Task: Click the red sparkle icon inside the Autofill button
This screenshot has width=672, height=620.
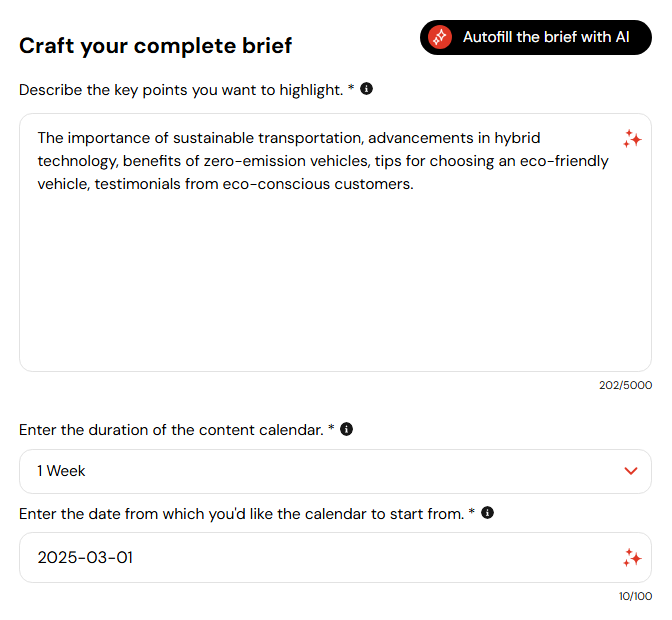Action: (x=440, y=37)
